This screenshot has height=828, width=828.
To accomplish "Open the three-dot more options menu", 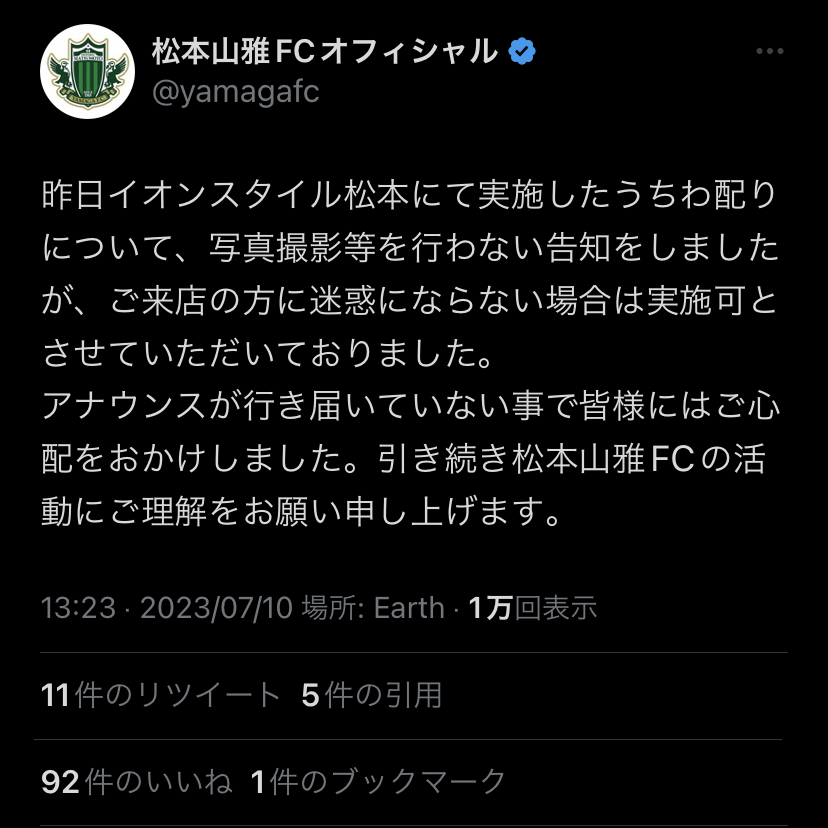I will [x=769, y=51].
